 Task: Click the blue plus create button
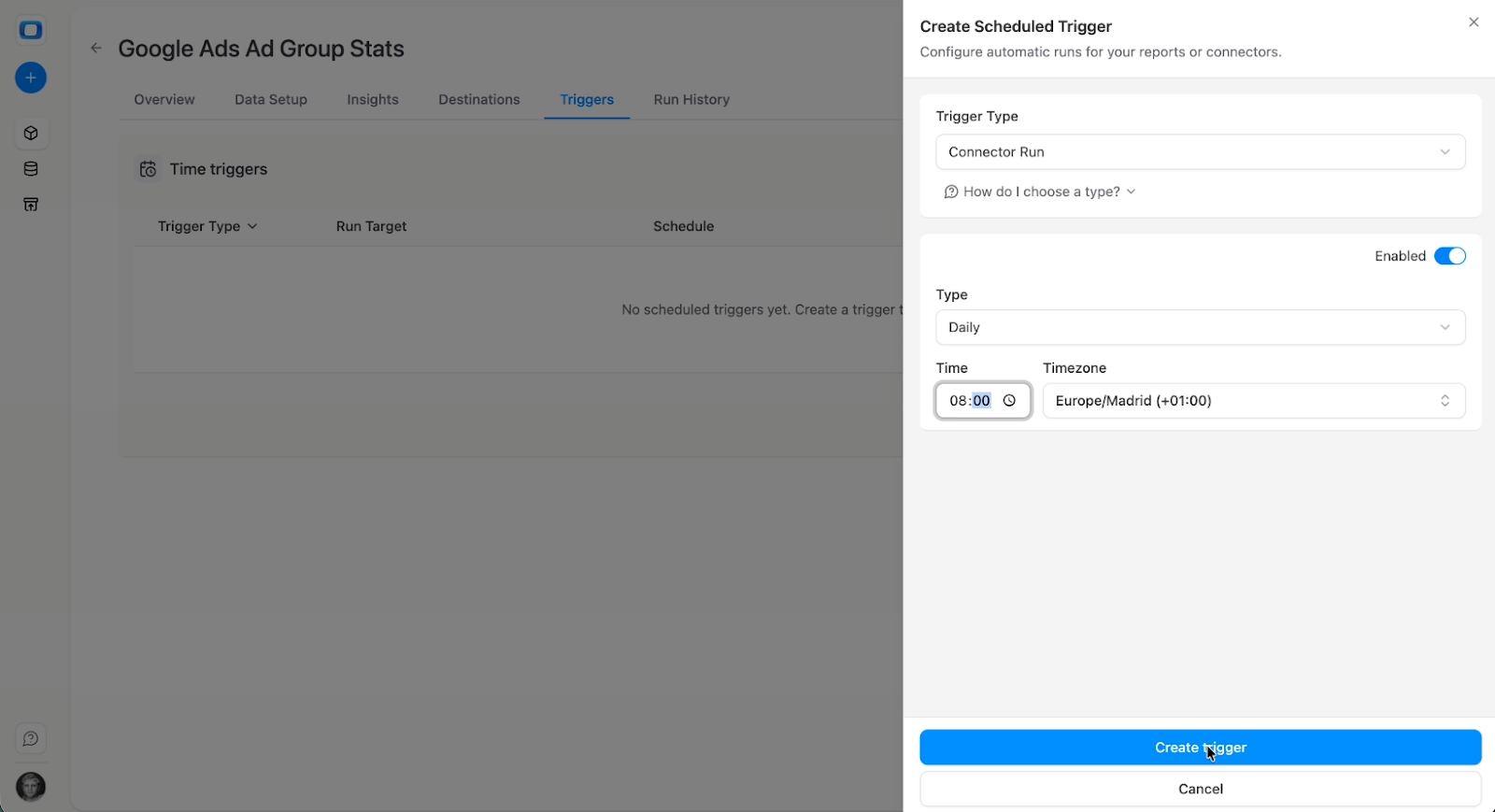[31, 78]
